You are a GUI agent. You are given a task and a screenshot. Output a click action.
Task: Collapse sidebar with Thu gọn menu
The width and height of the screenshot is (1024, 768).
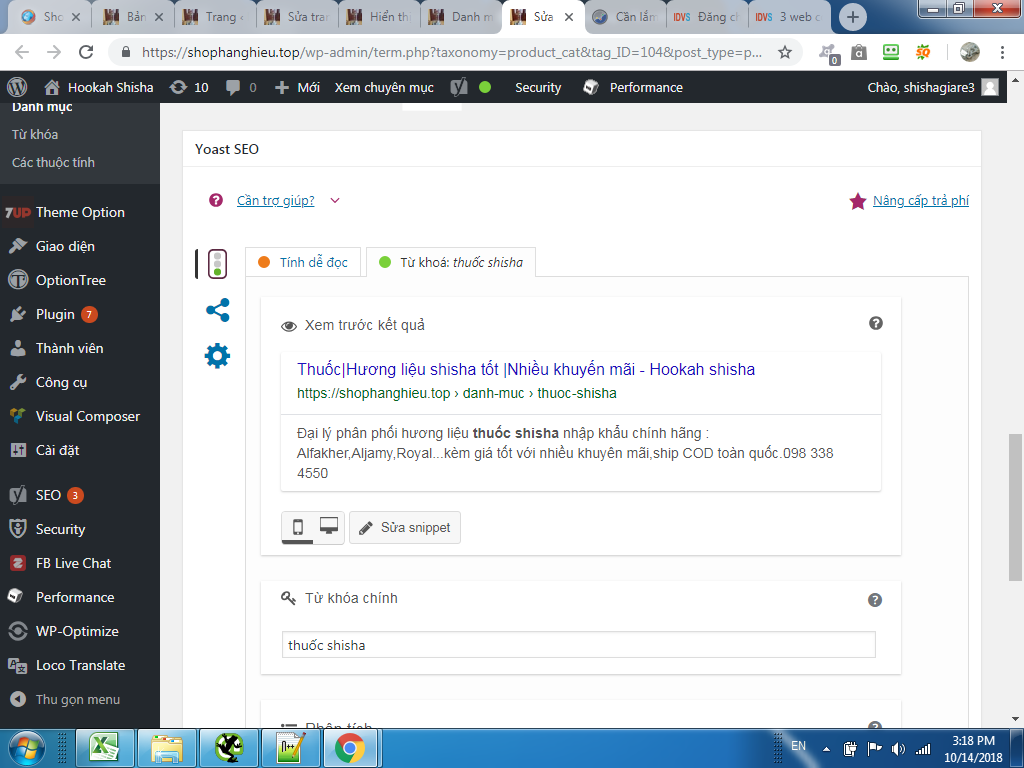pyautogui.click(x=80, y=699)
